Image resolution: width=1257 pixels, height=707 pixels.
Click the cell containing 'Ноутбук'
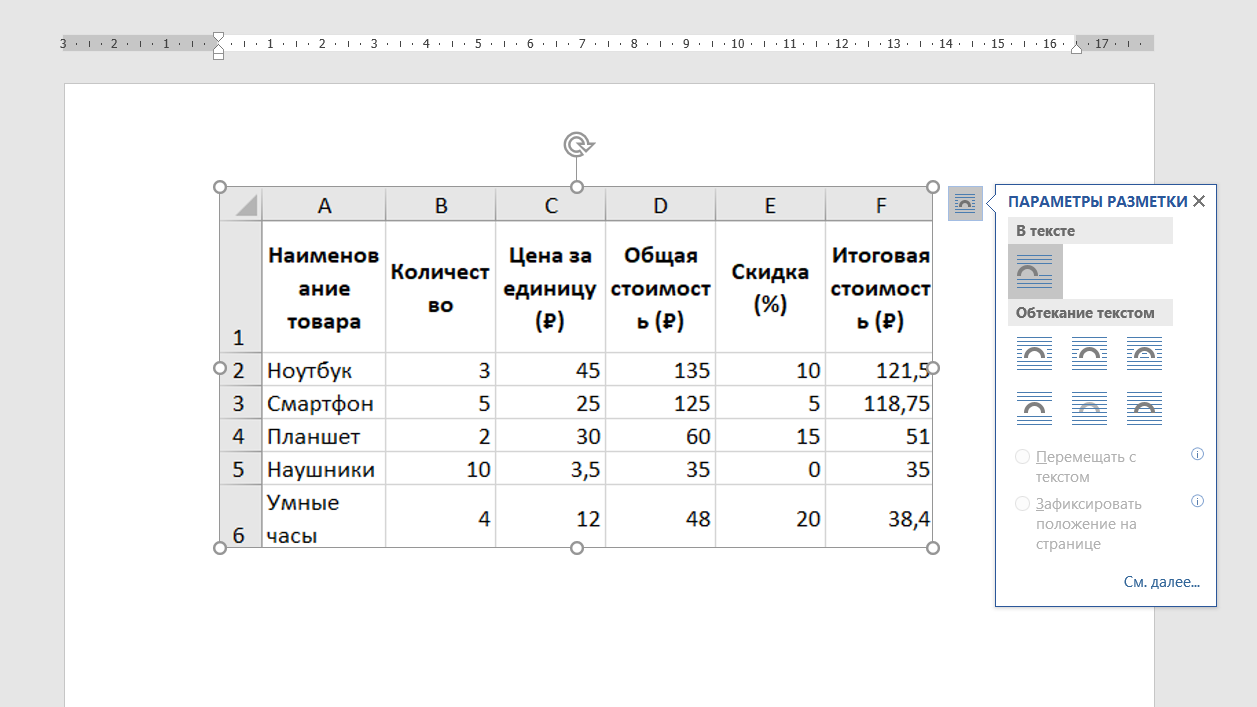coord(324,370)
